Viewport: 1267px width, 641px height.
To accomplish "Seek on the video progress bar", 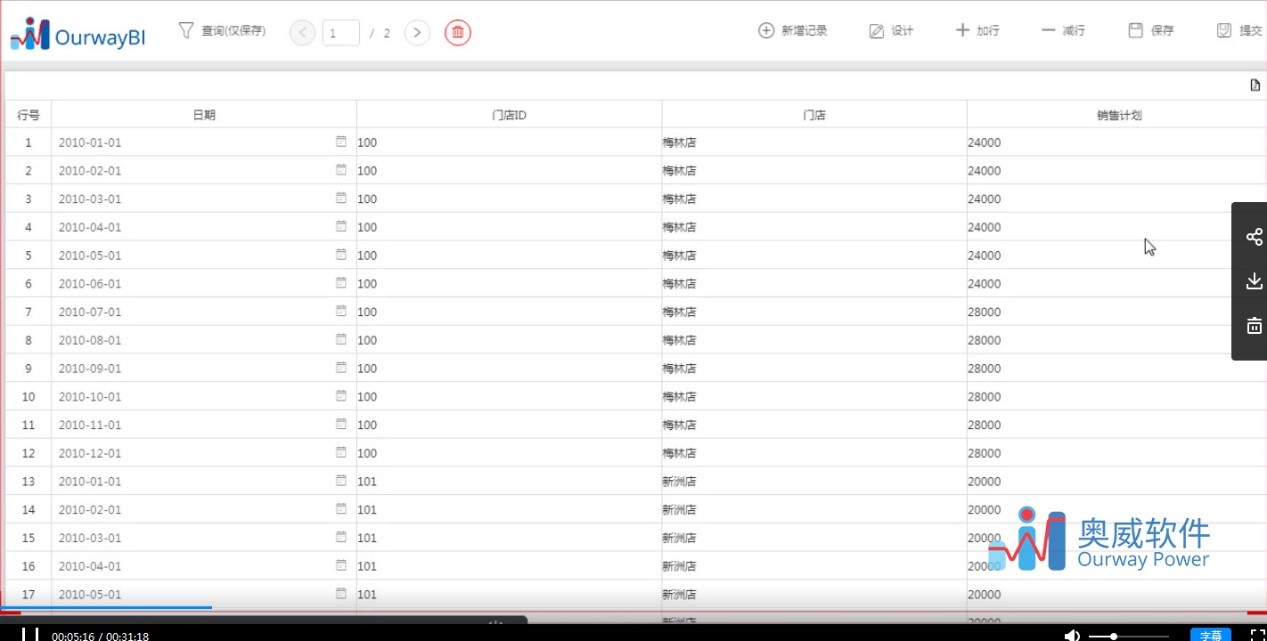I will coord(633,609).
